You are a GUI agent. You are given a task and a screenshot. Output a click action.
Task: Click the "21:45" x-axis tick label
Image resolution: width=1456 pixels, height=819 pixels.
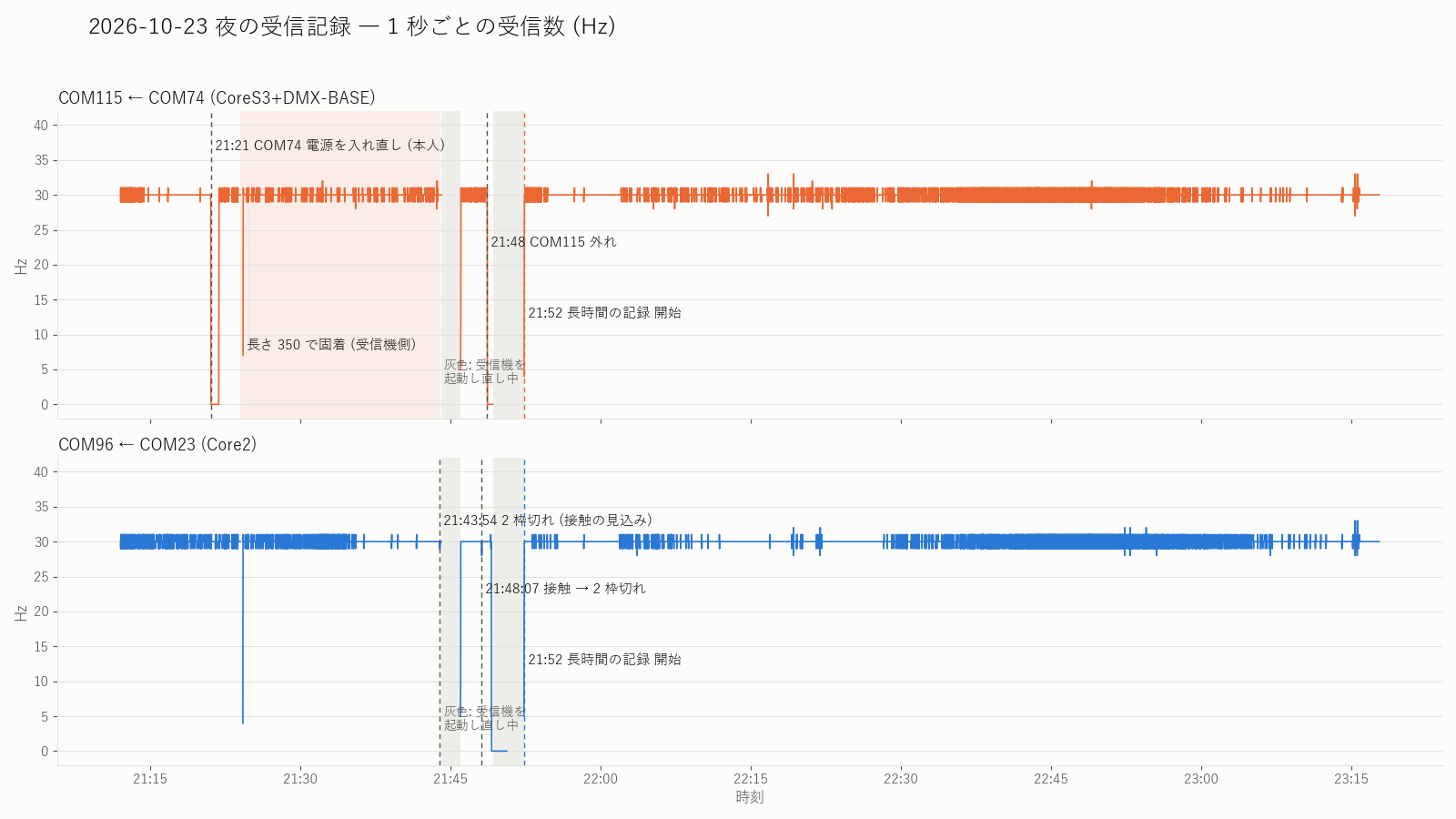pos(450,779)
